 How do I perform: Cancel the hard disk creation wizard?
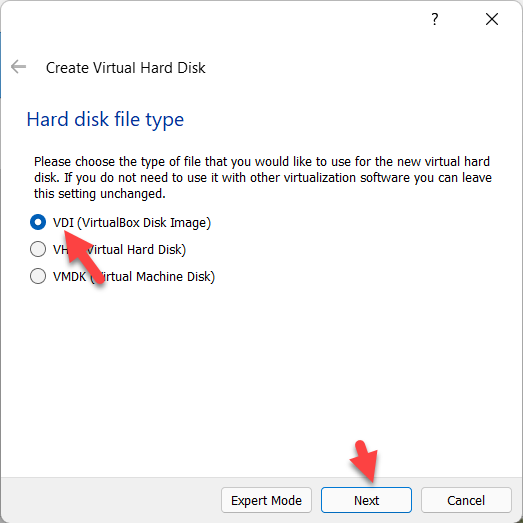(x=466, y=500)
